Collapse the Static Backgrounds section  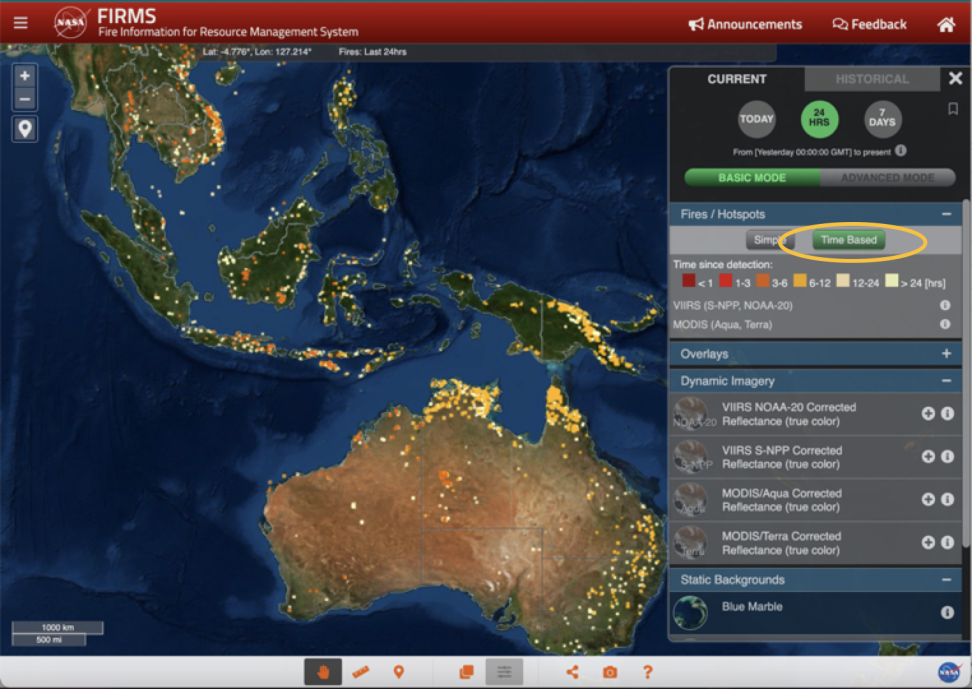pos(946,580)
